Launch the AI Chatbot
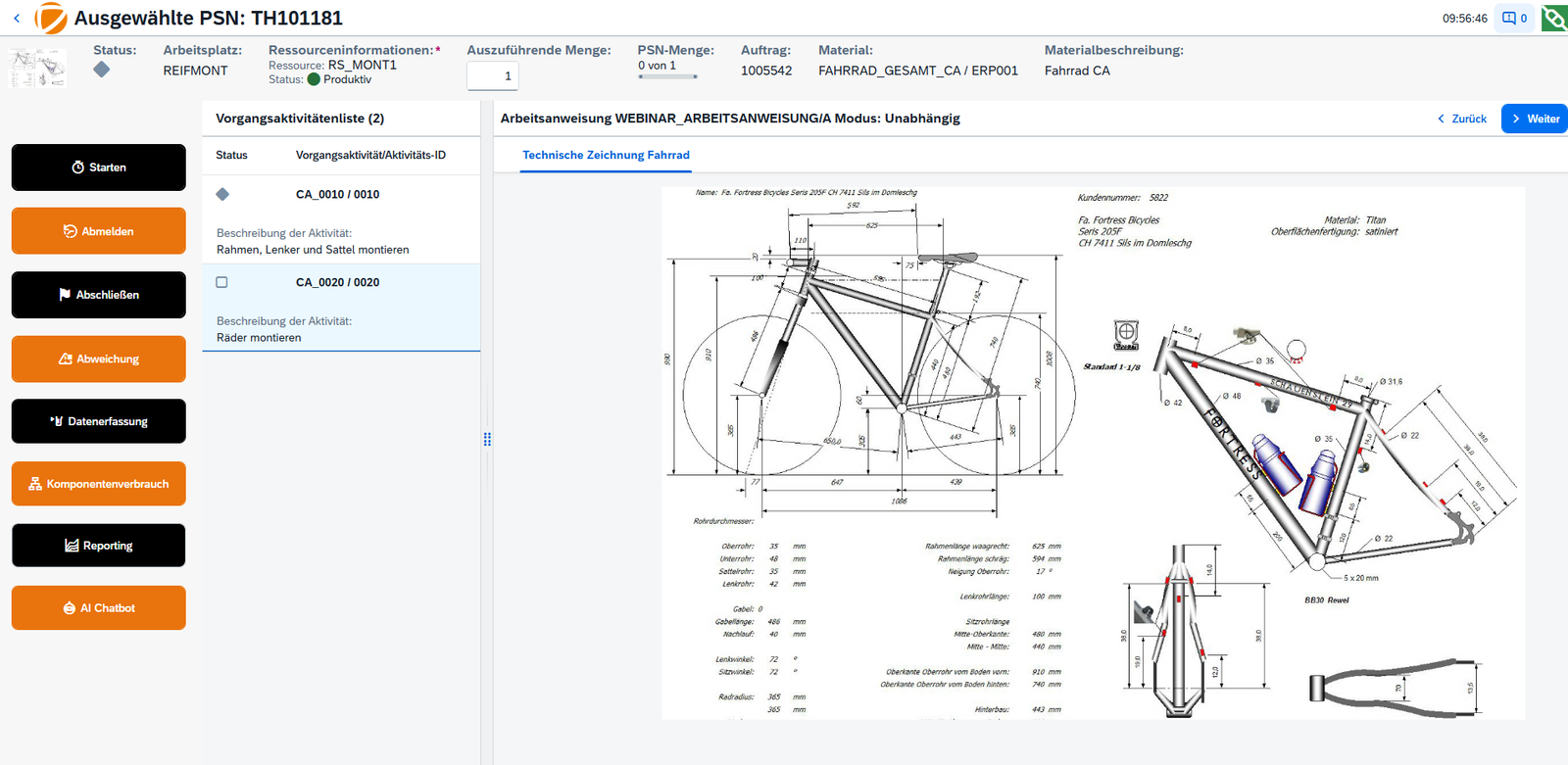The image size is (1568, 765). (x=99, y=608)
